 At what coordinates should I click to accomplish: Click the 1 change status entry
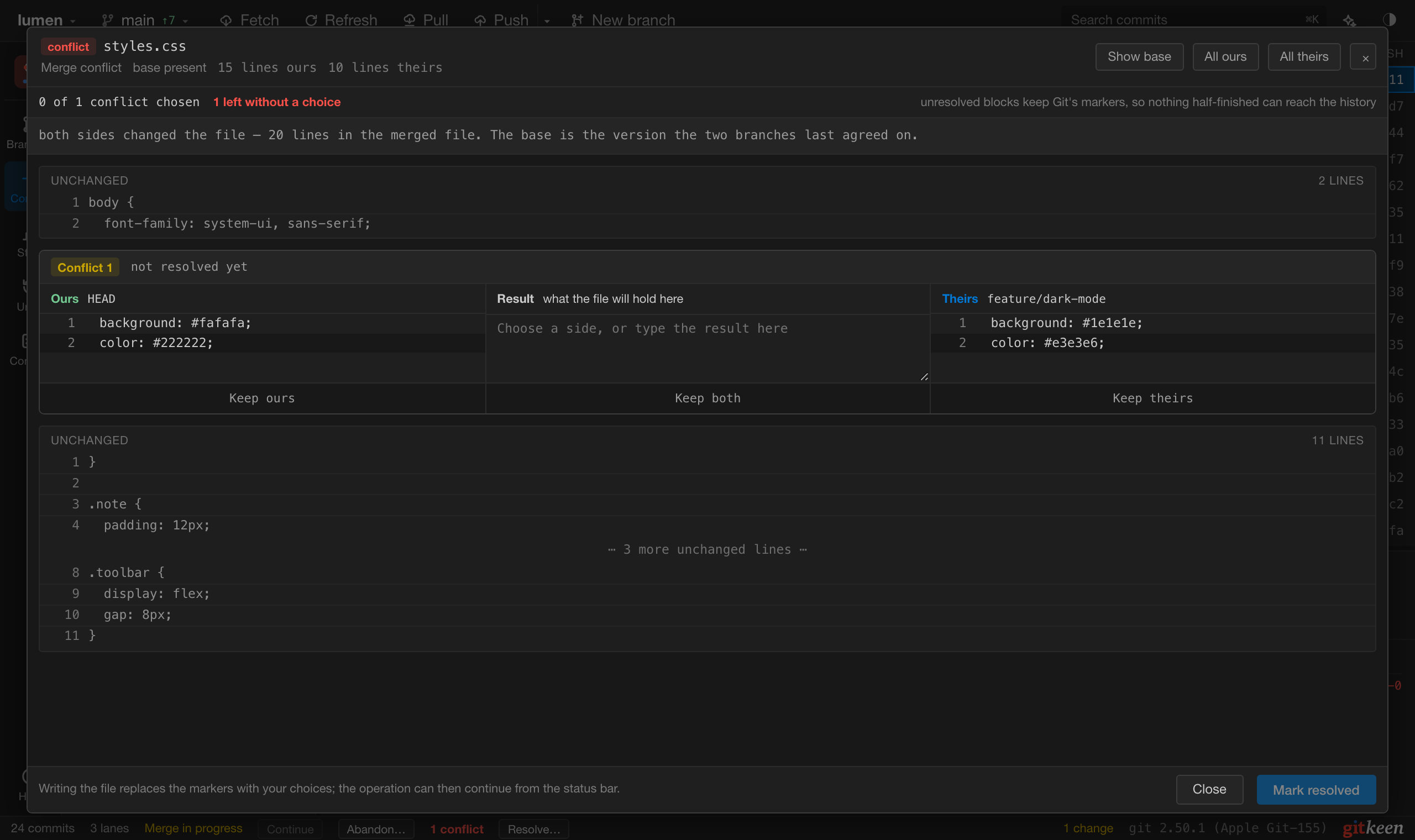[1087, 828]
